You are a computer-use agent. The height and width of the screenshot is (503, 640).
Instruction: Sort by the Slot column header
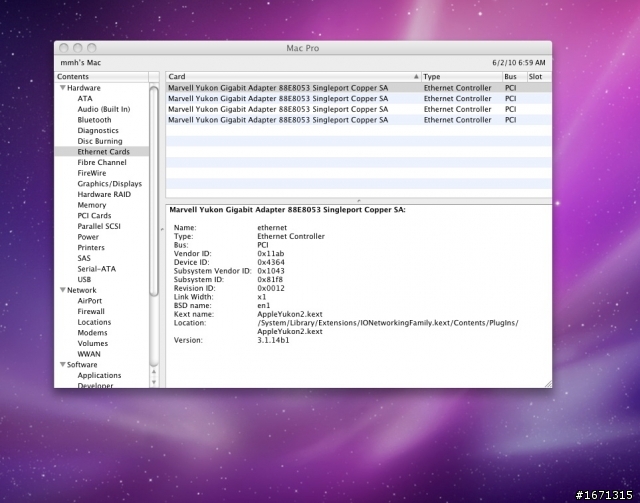539,76
